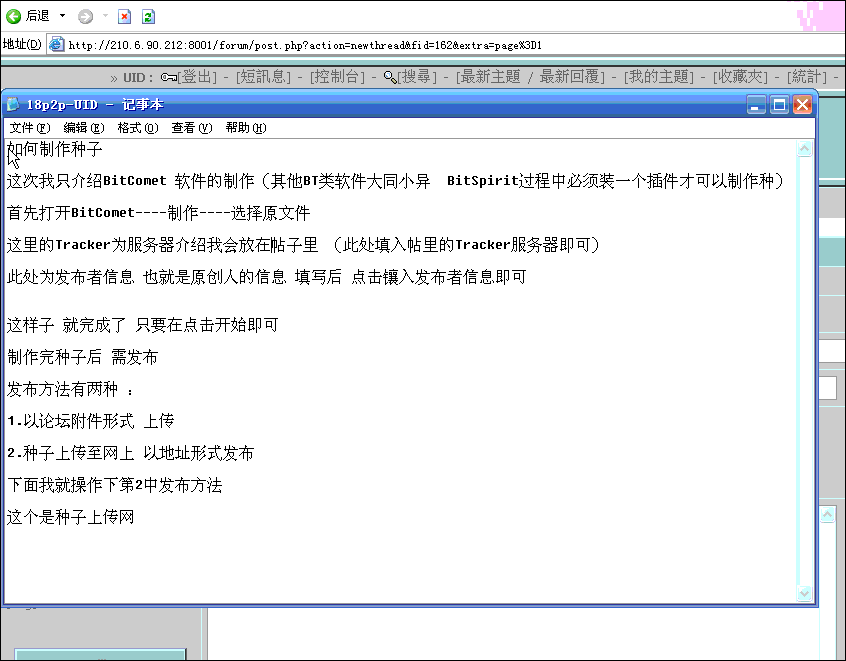The width and height of the screenshot is (846, 661).
Task: Open the 格式(O) menu in Notepad
Action: click(x=138, y=128)
